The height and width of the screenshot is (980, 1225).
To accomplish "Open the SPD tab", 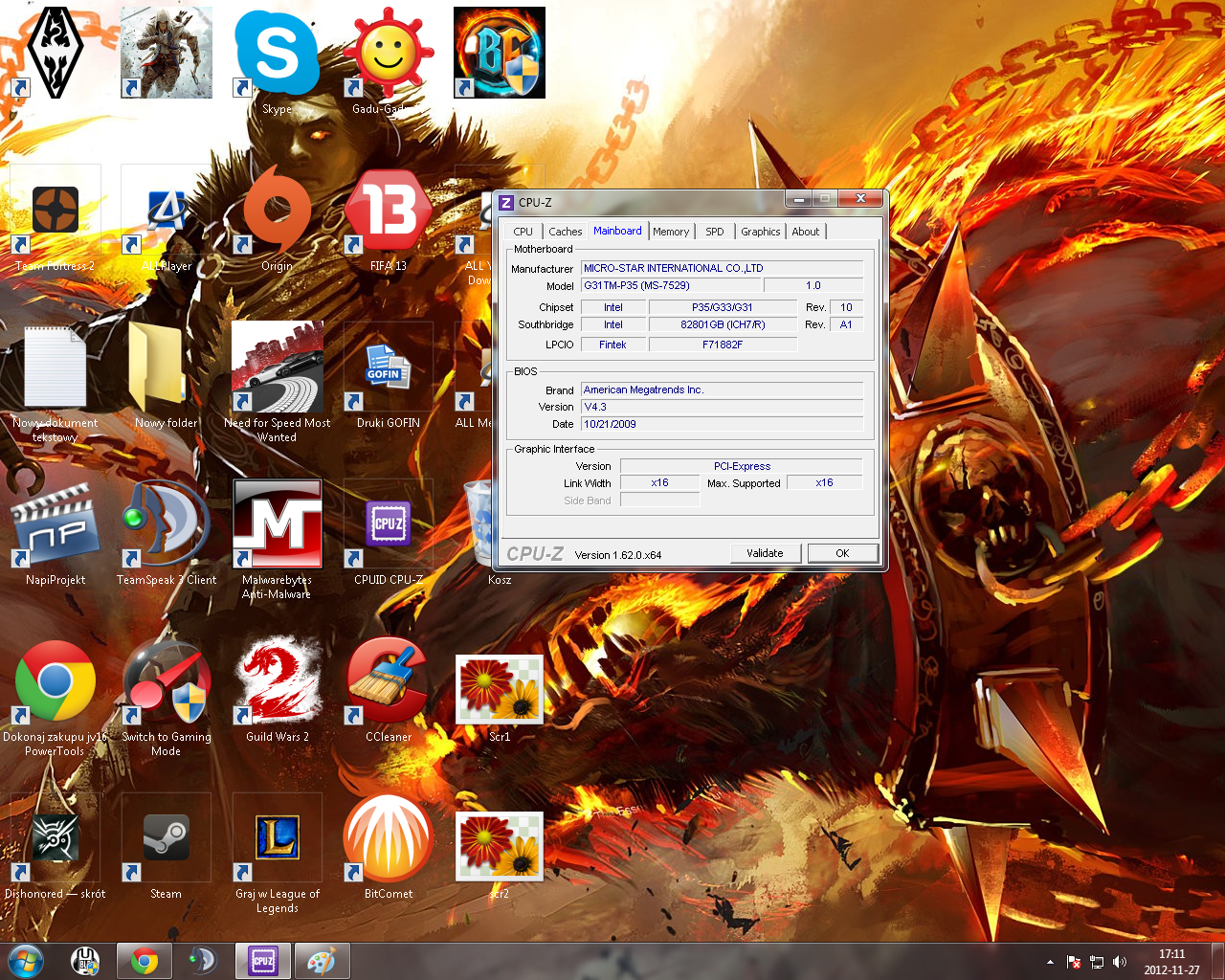I will tap(715, 232).
